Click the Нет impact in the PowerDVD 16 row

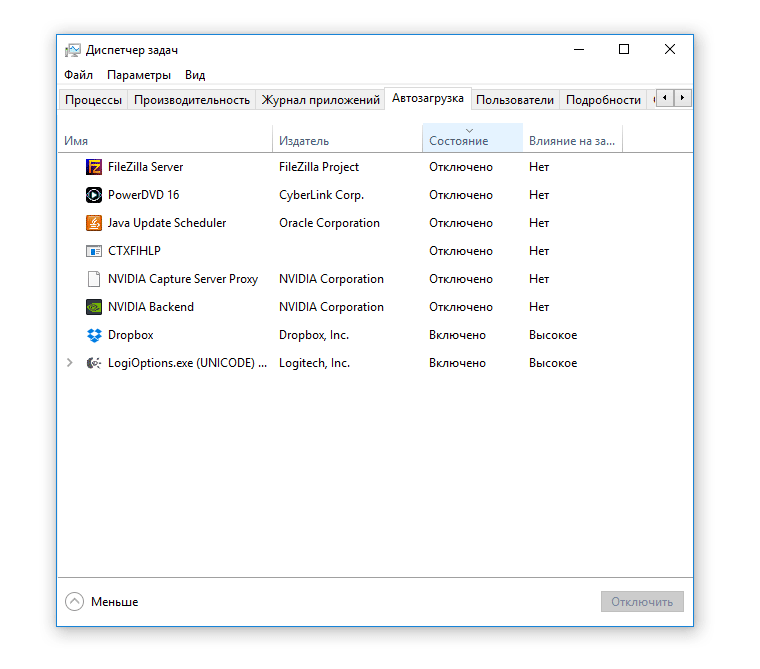click(539, 195)
